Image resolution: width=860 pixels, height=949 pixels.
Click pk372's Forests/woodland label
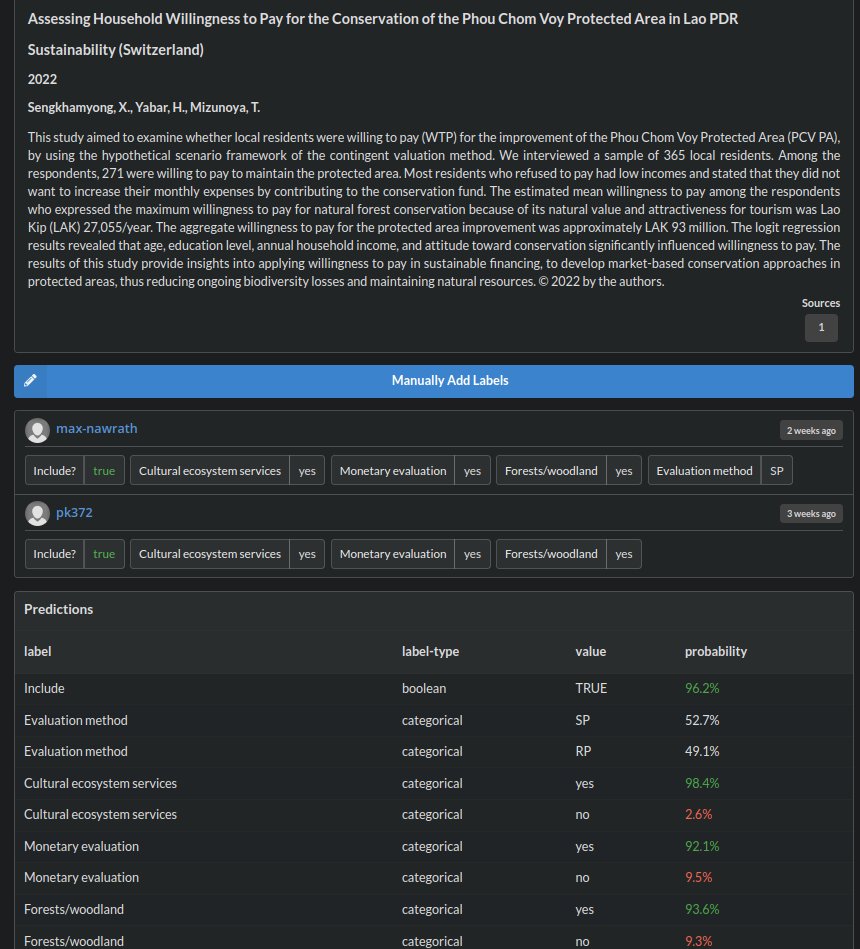[x=569, y=554]
